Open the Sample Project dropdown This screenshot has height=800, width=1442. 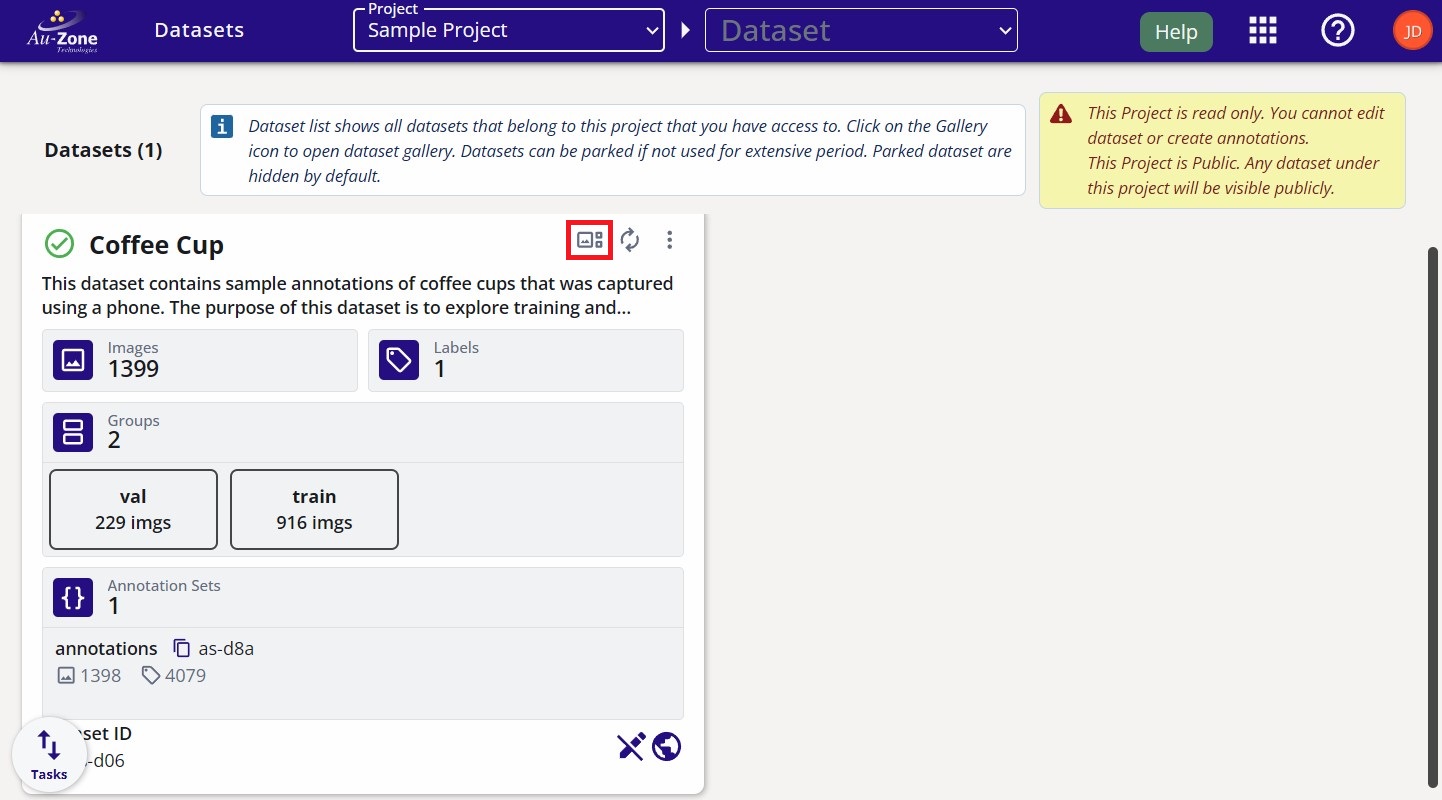(508, 30)
